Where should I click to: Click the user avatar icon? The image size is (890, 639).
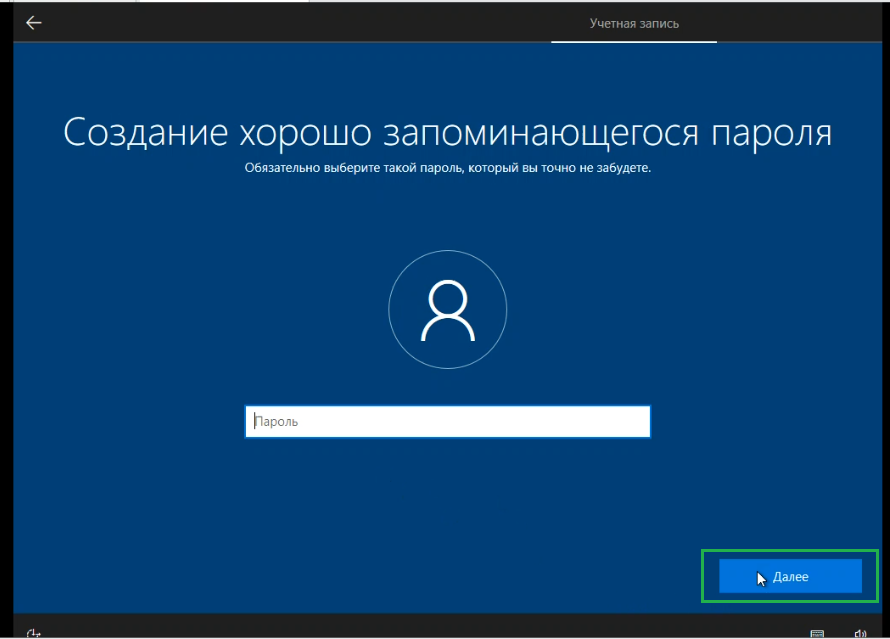point(447,309)
